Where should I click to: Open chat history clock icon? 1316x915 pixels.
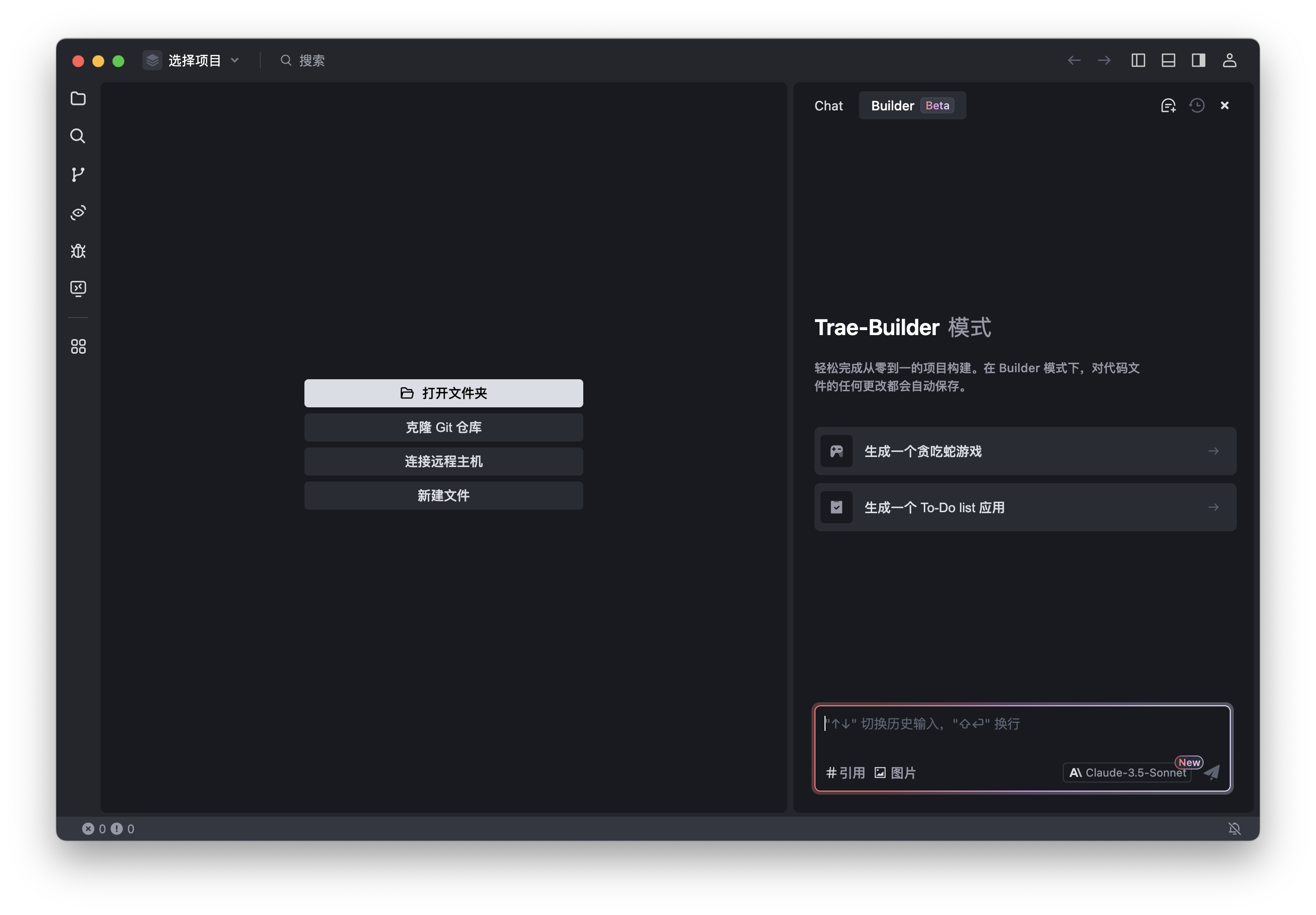(x=1197, y=105)
